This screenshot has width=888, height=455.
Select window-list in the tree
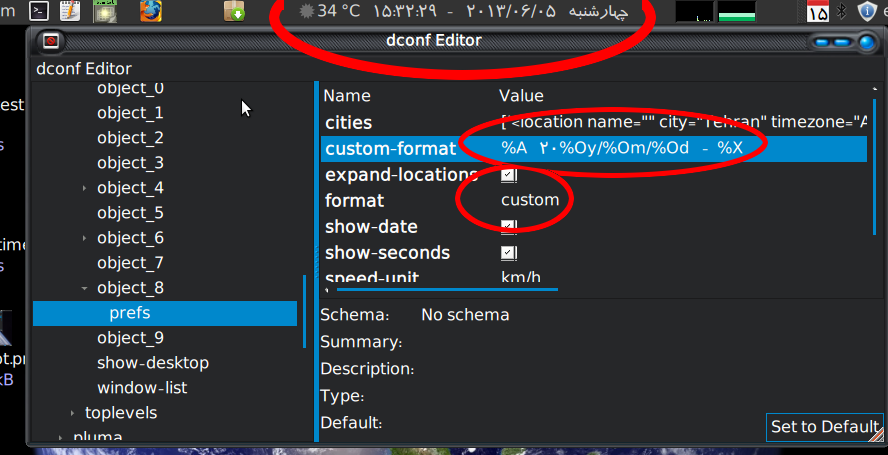tap(142, 388)
